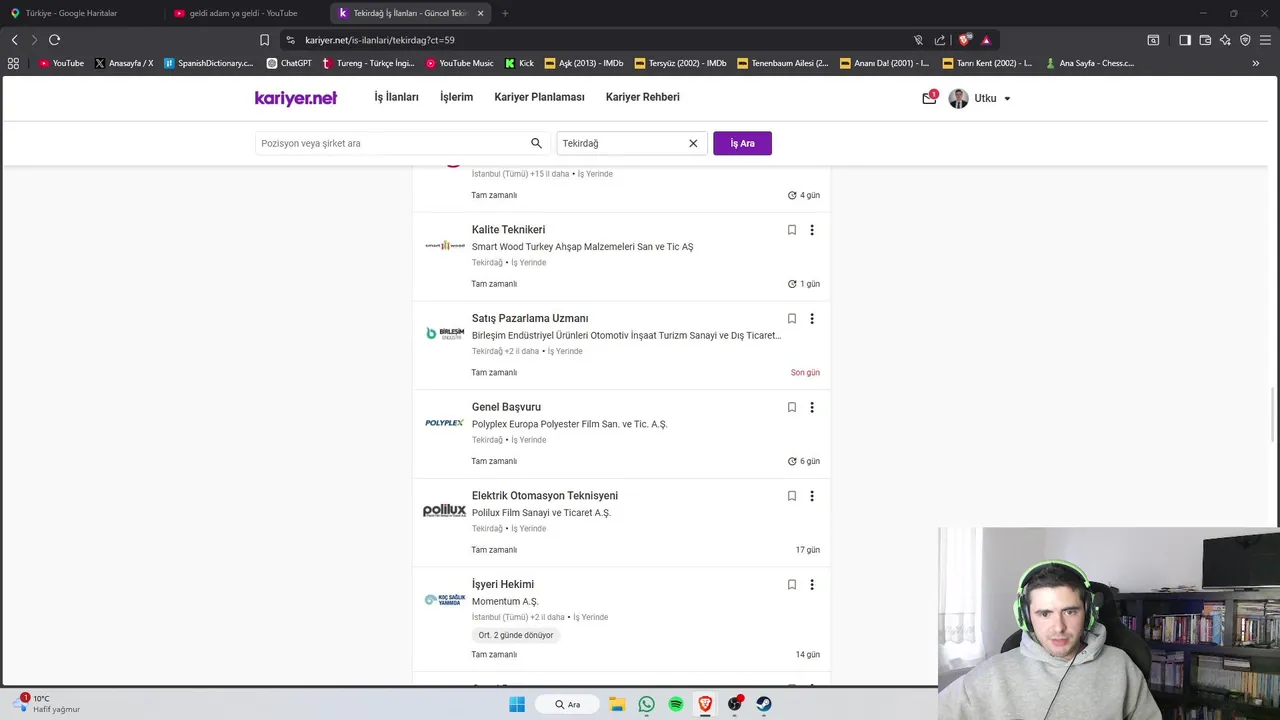Focus the position or company search field
Image resolution: width=1280 pixels, height=720 pixels.
click(402, 143)
